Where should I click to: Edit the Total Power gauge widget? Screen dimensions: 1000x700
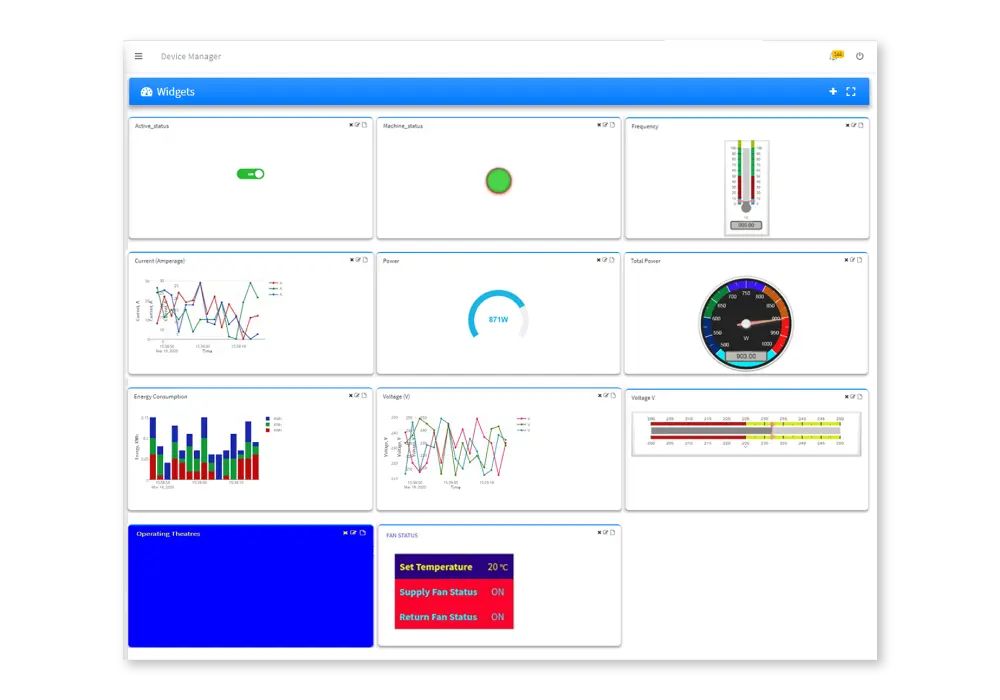pyautogui.click(x=853, y=260)
